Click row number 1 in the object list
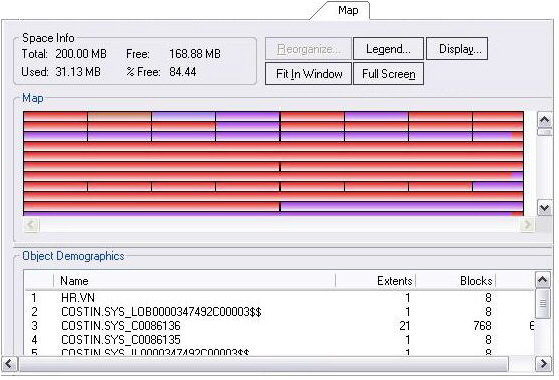Viewport: 559px width, 380px height. click(x=34, y=298)
